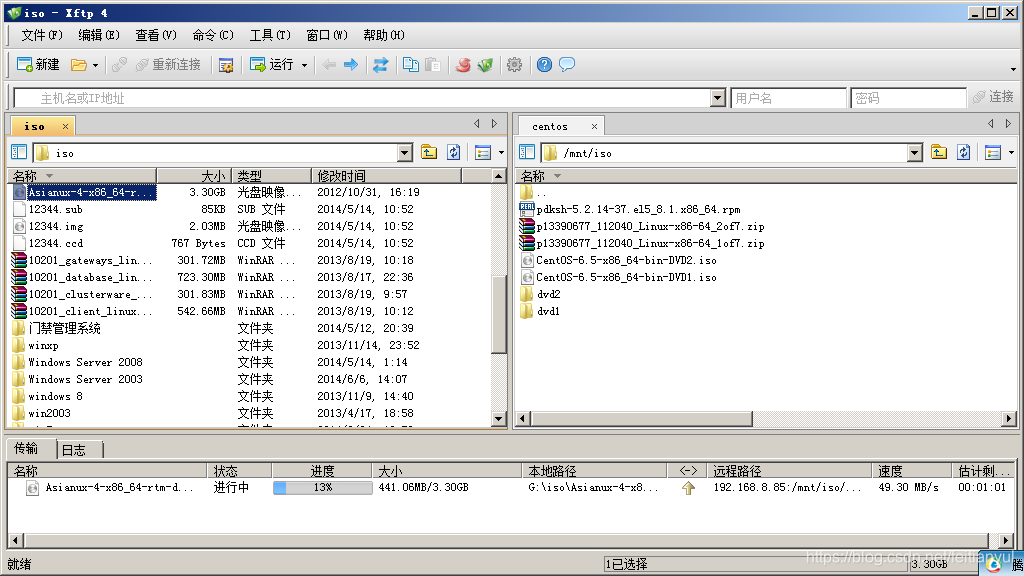Go up one folder in remote pane
This screenshot has height=576, width=1024.
pos(939,153)
